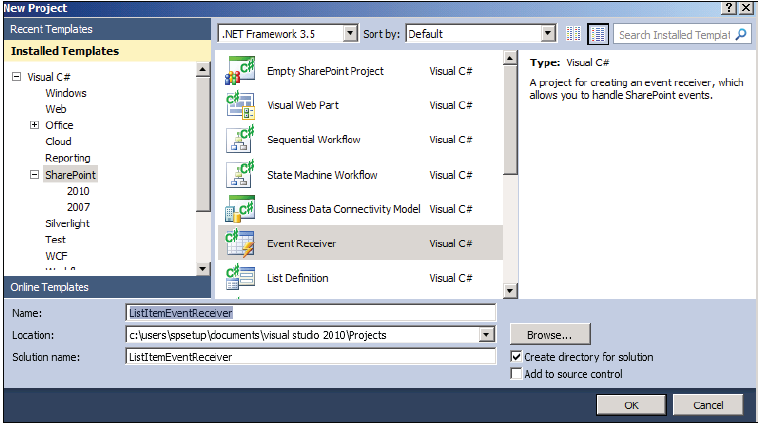Click the help question mark button
This screenshot has height=425, width=758.
pyautogui.click(x=729, y=8)
